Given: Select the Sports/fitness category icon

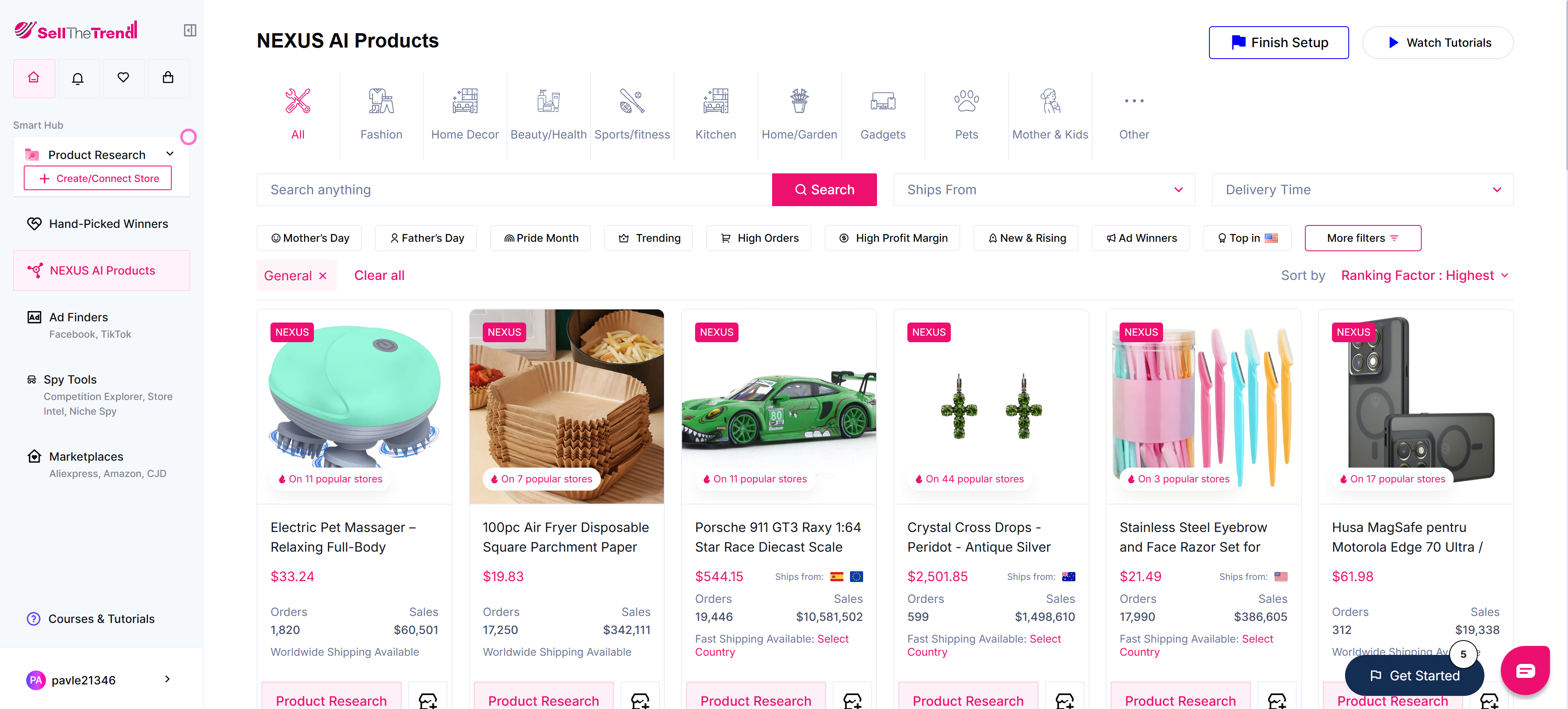Looking at the screenshot, I should coord(632,101).
